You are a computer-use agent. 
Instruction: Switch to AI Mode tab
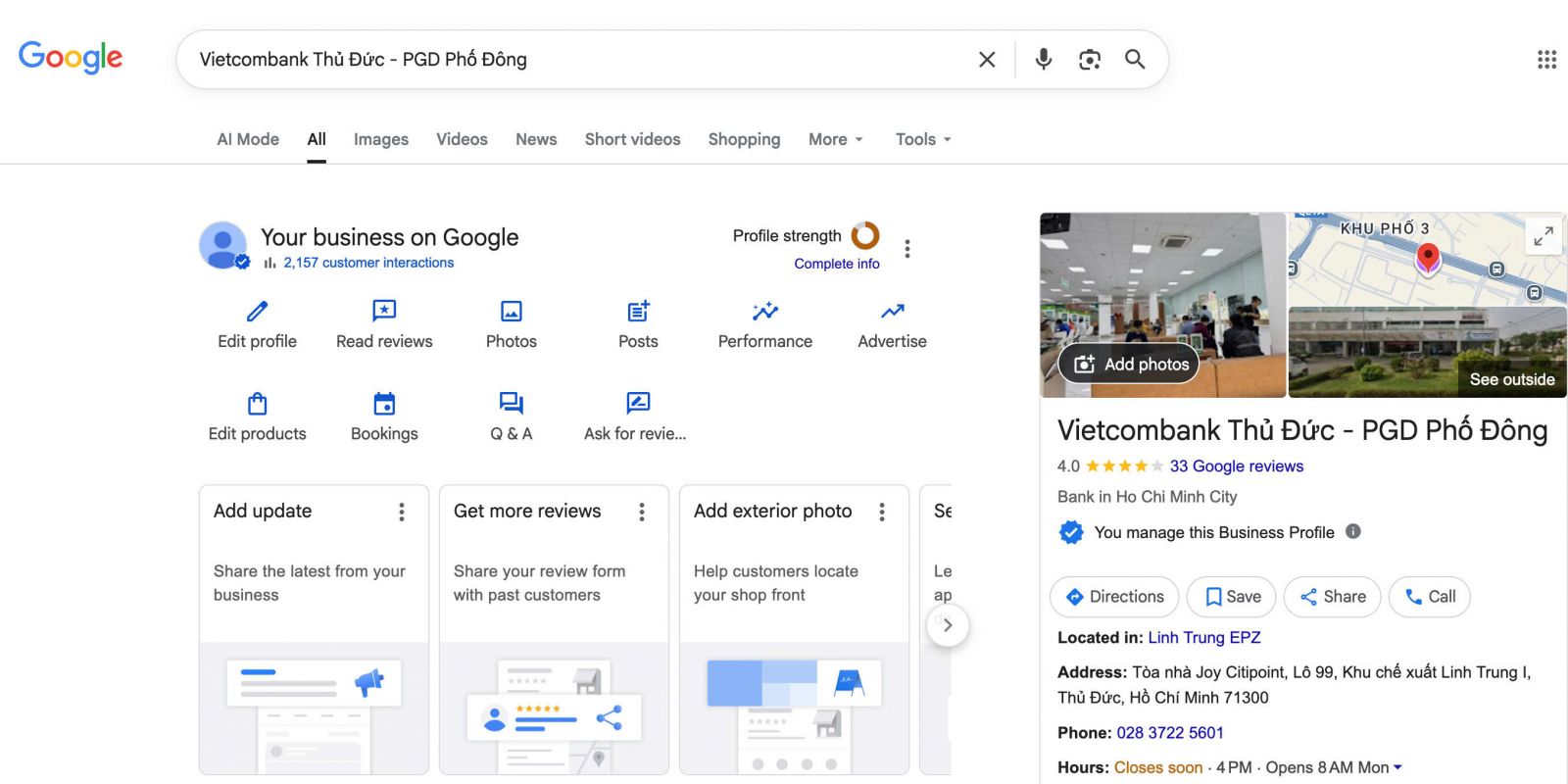pos(248,139)
